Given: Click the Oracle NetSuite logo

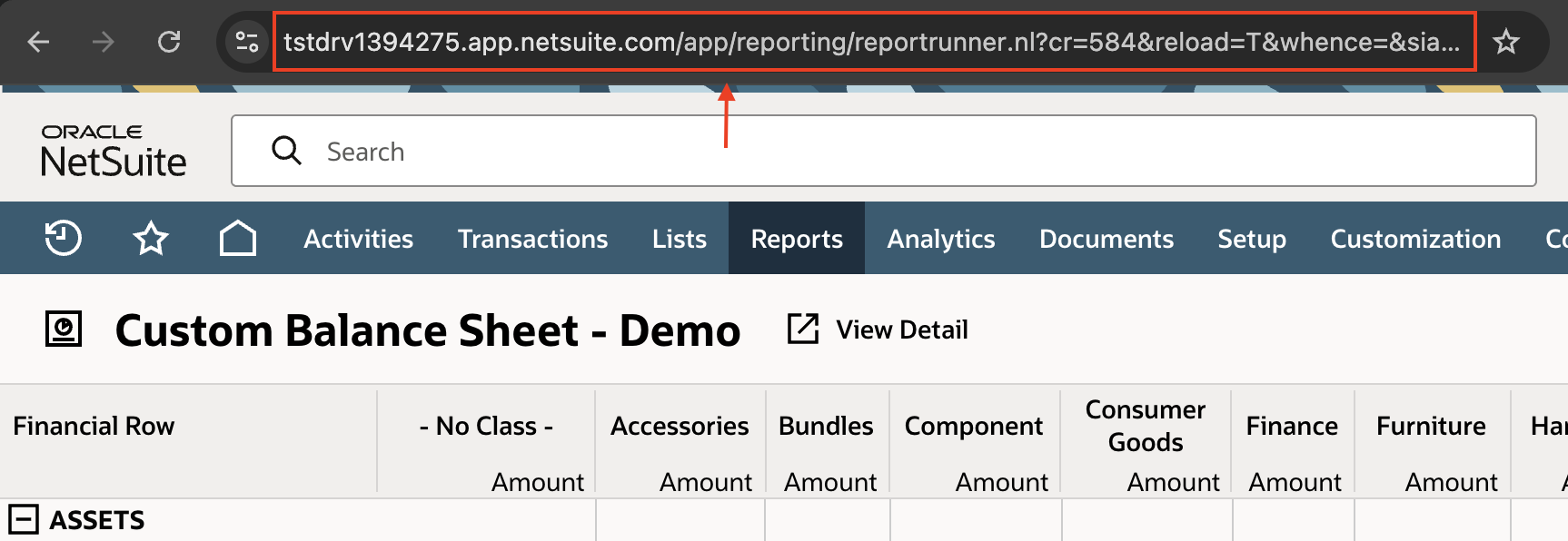Looking at the screenshot, I should [x=114, y=151].
